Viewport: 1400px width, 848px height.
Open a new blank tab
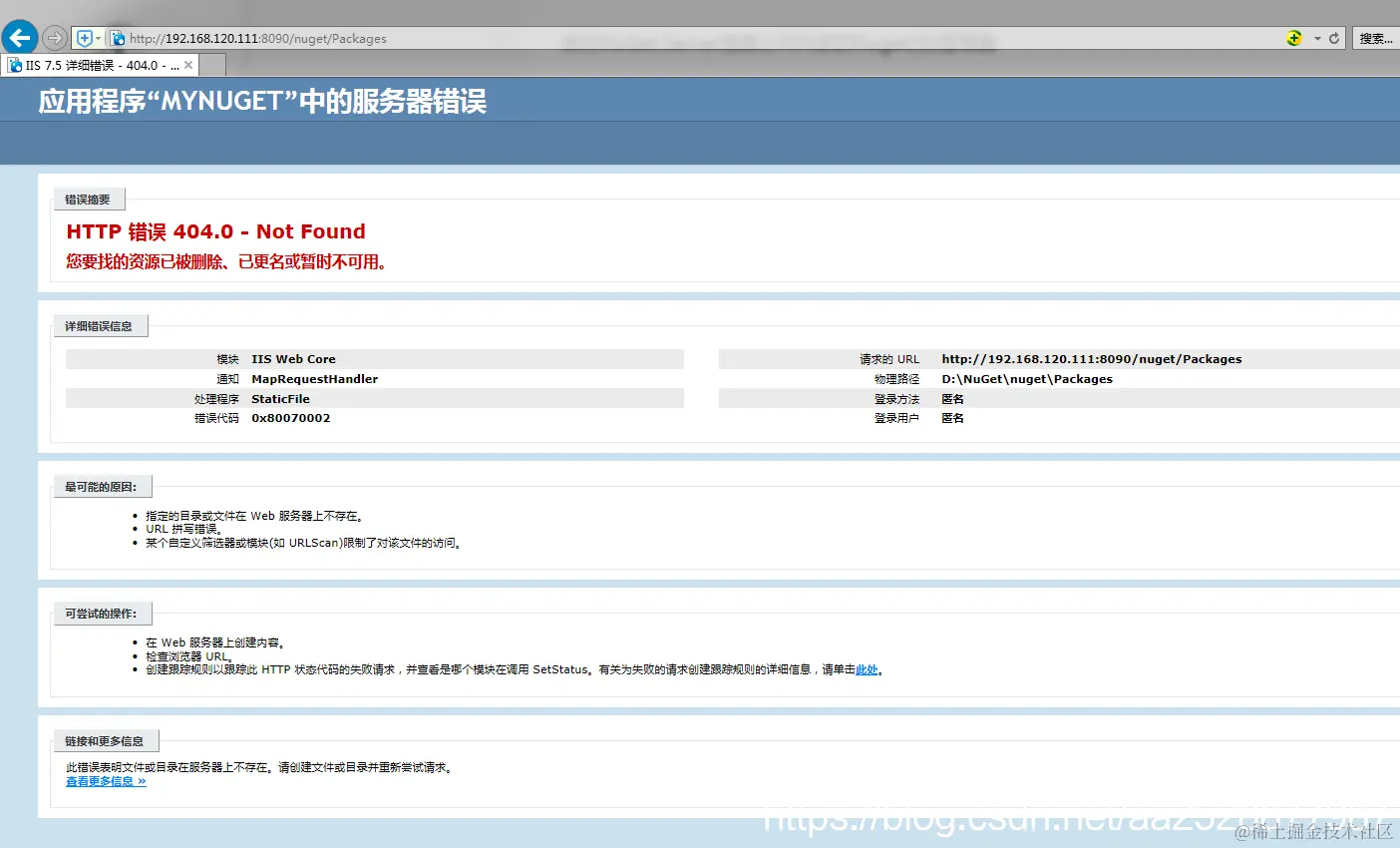213,66
